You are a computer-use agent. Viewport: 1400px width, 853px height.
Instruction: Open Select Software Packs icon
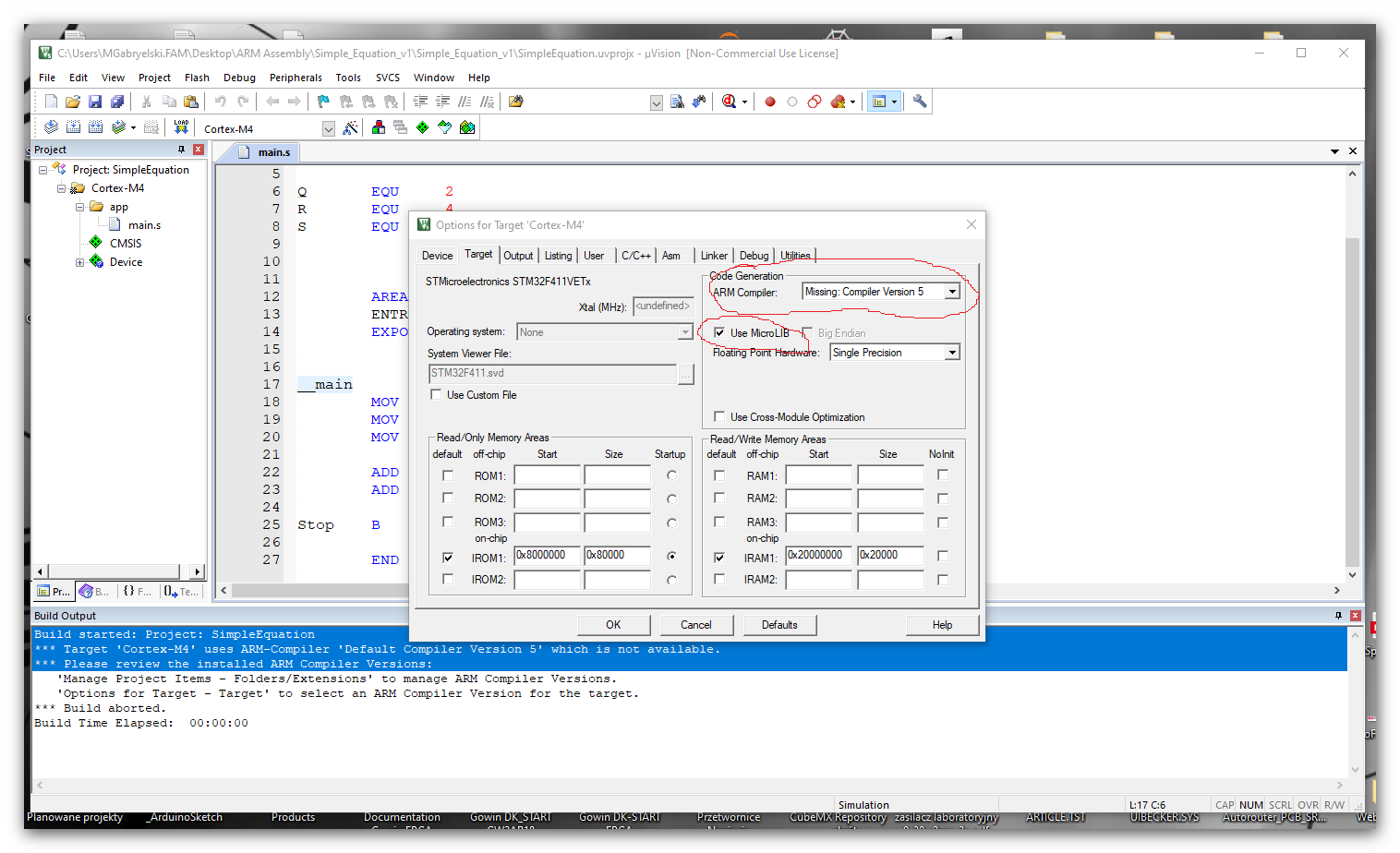[444, 127]
